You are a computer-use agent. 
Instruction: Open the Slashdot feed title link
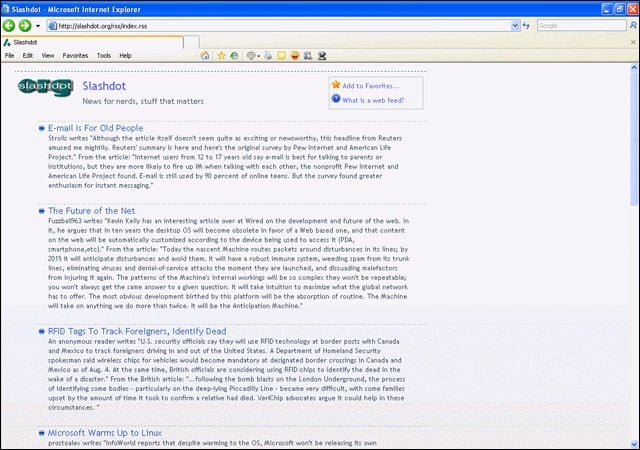tap(104, 86)
